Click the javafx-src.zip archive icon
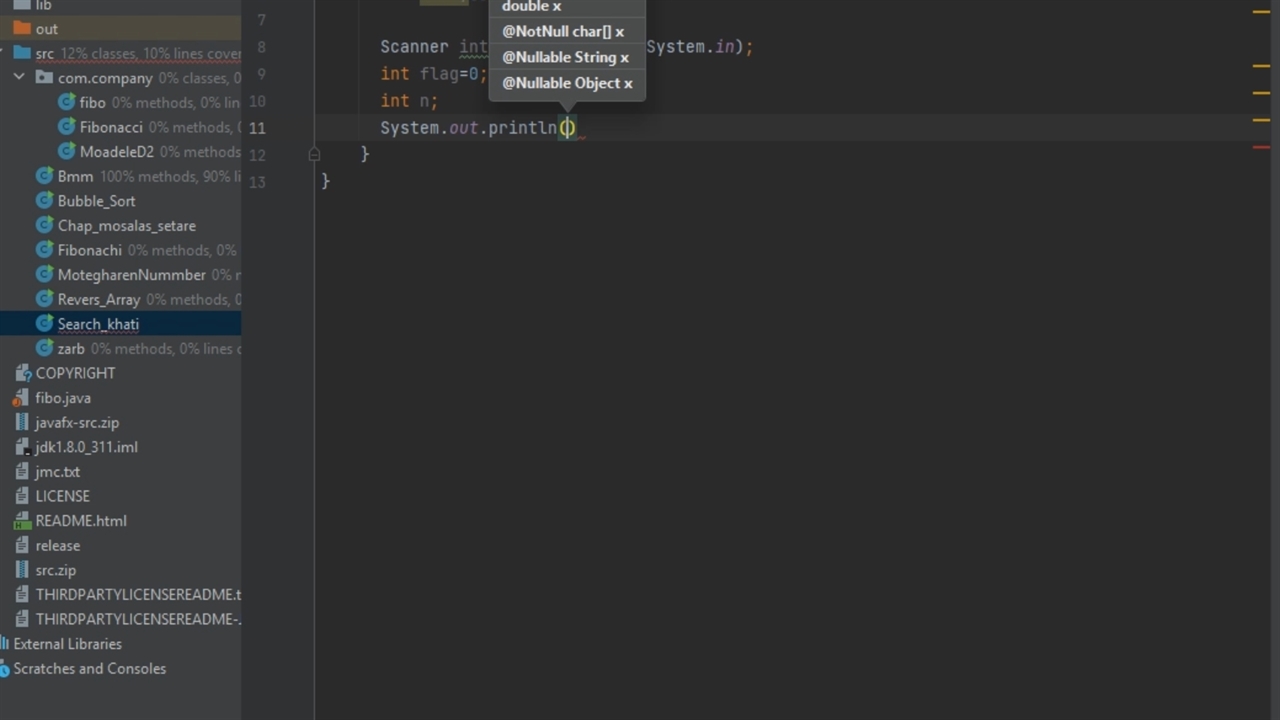This screenshot has height=720, width=1280. point(22,423)
